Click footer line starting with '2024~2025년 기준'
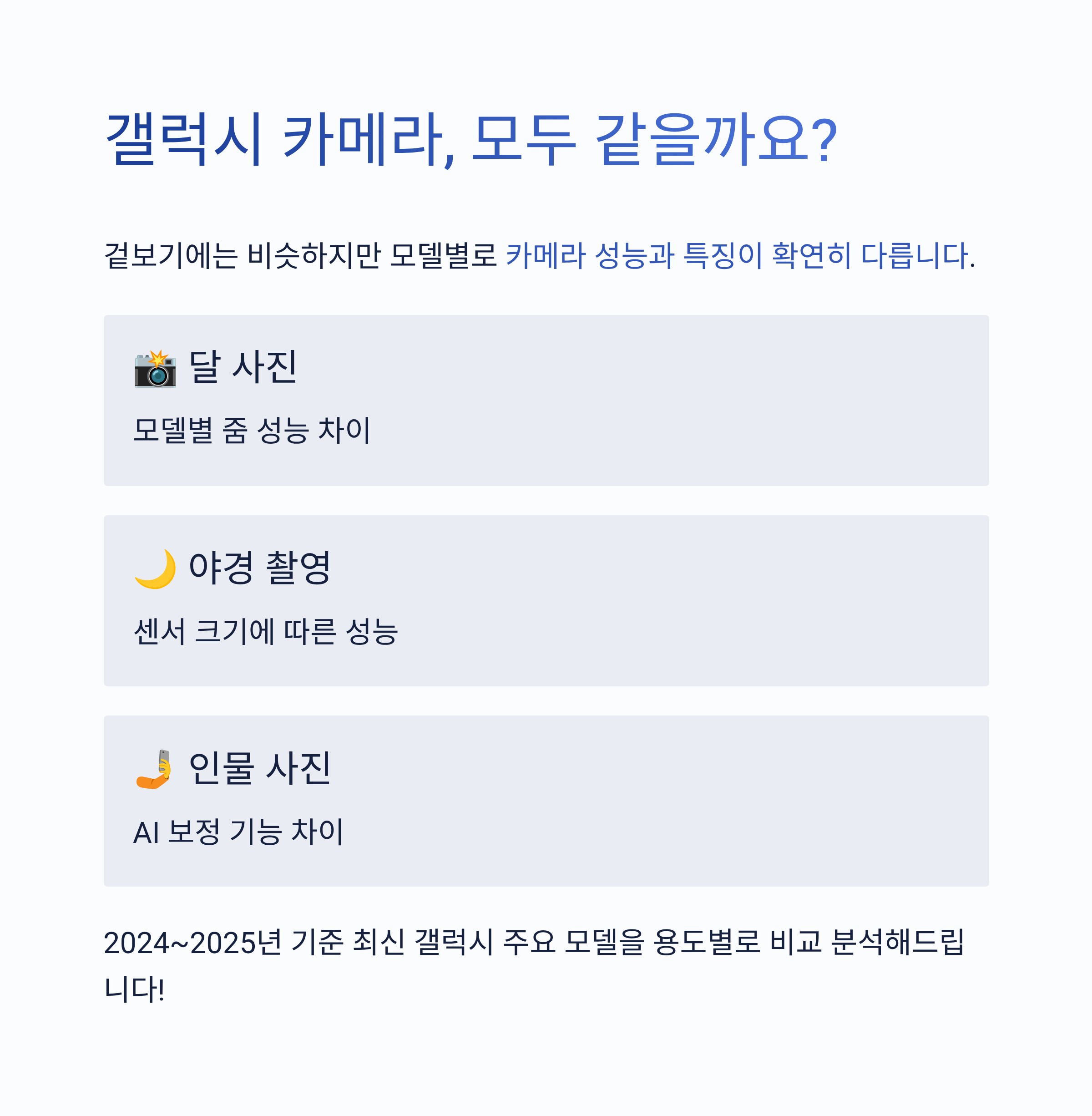The width and height of the screenshot is (1092, 1116). (x=534, y=943)
